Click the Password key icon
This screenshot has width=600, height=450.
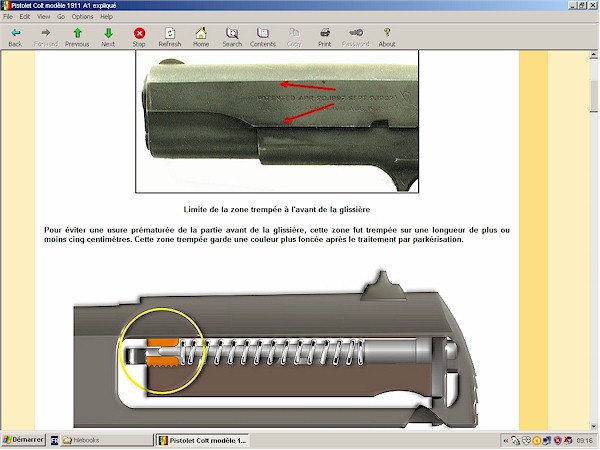coord(356,33)
